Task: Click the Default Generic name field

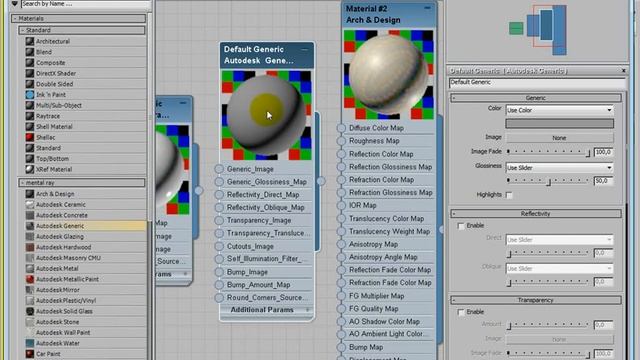Action: 537,83
